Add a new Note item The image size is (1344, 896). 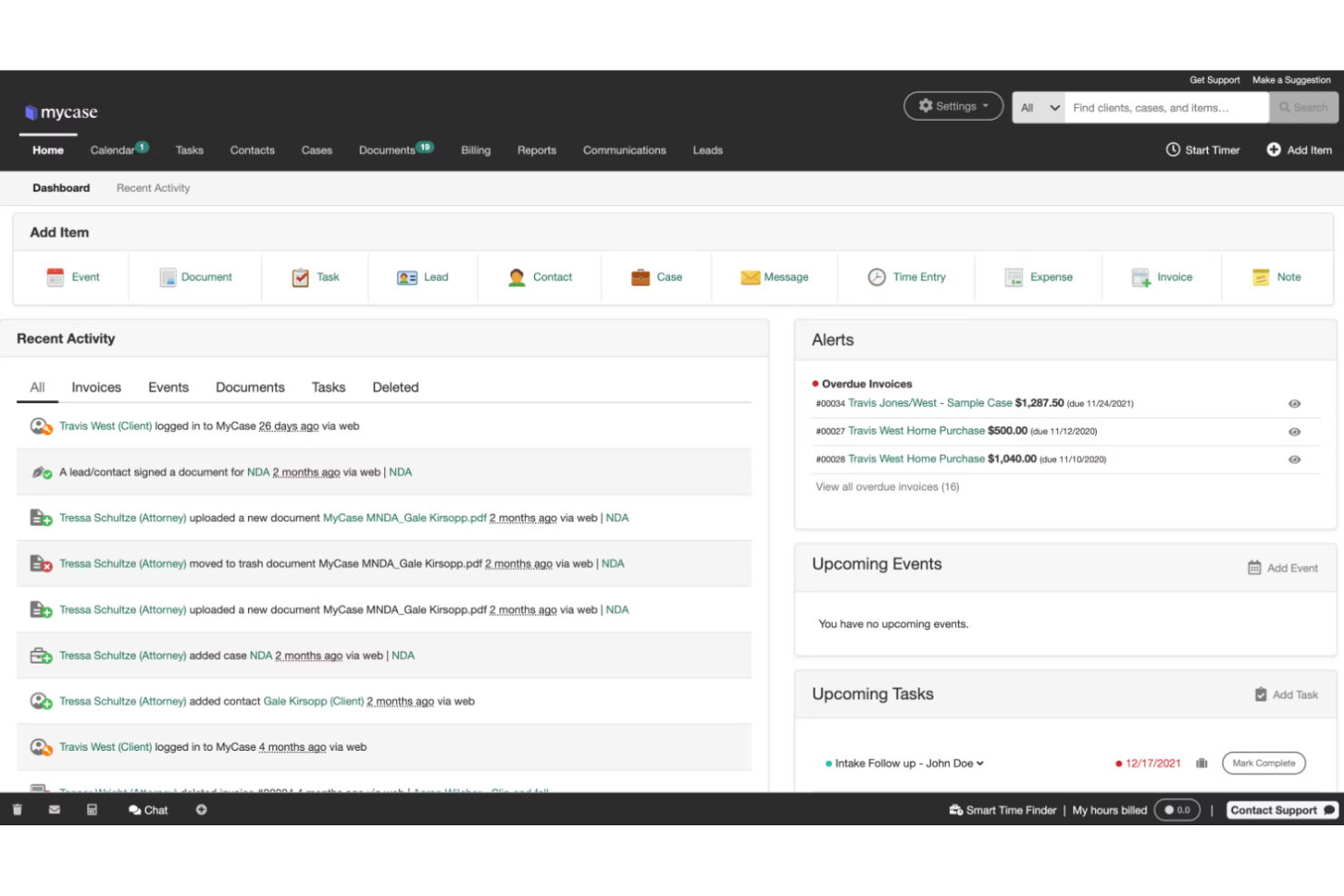pos(1277,278)
